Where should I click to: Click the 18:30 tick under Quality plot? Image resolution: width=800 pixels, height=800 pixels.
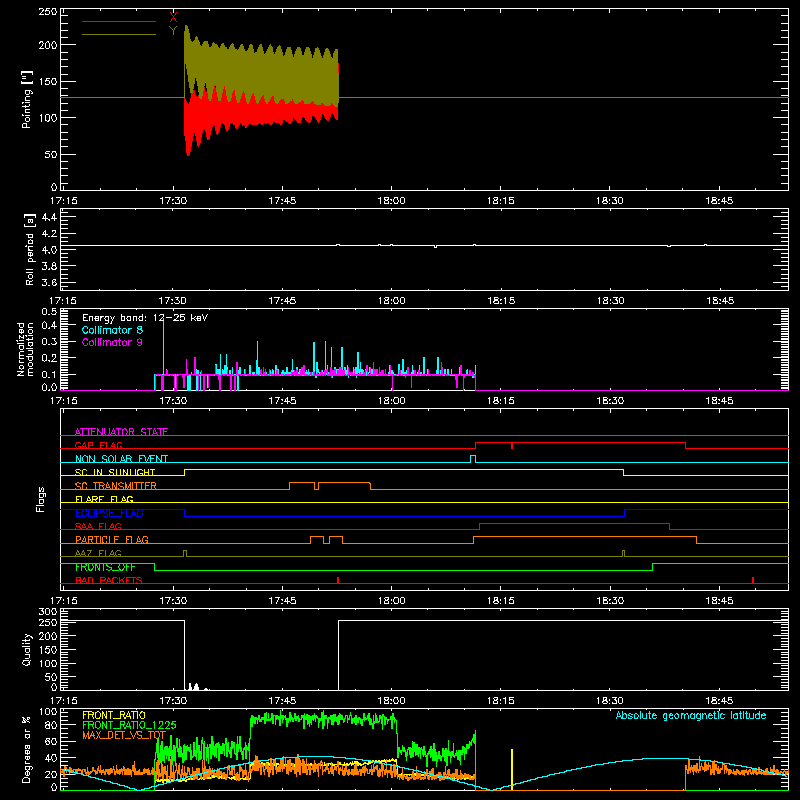tap(610, 701)
